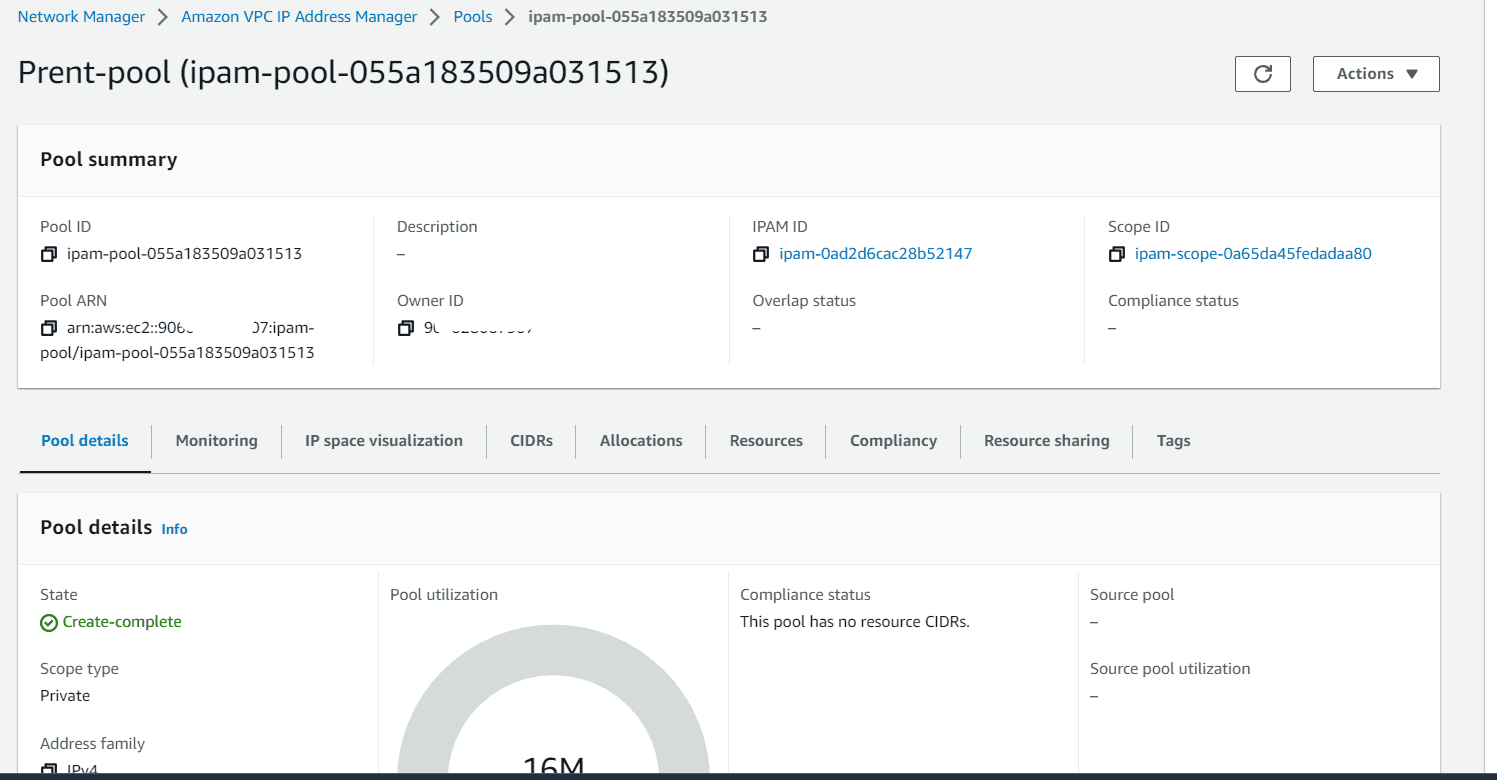This screenshot has height=780, width=1497.
Task: Open Amazon VPC IP Address Manager breadcrumb
Action: [299, 17]
